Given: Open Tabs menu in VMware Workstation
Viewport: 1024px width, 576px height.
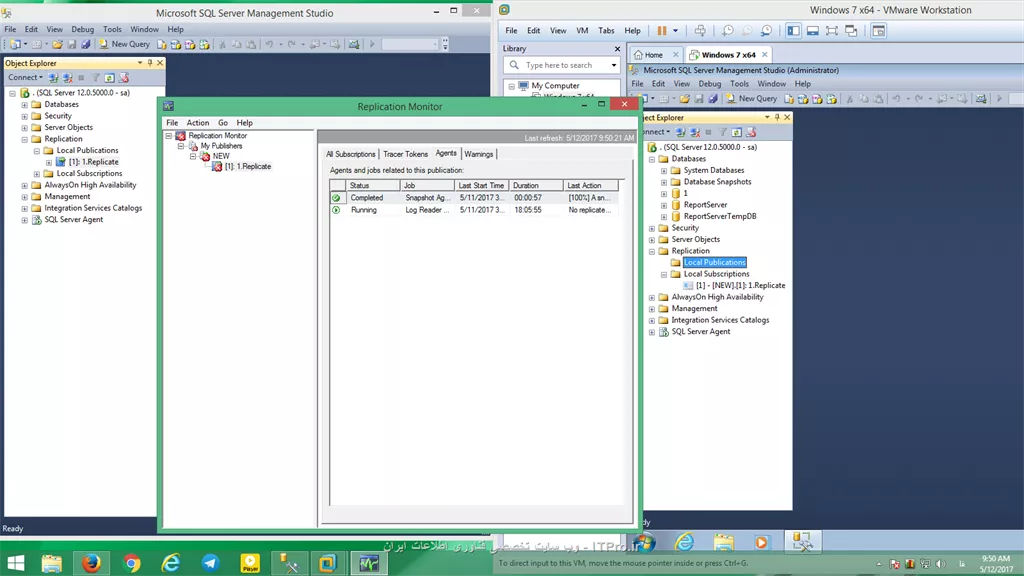Looking at the screenshot, I should pyautogui.click(x=606, y=31).
